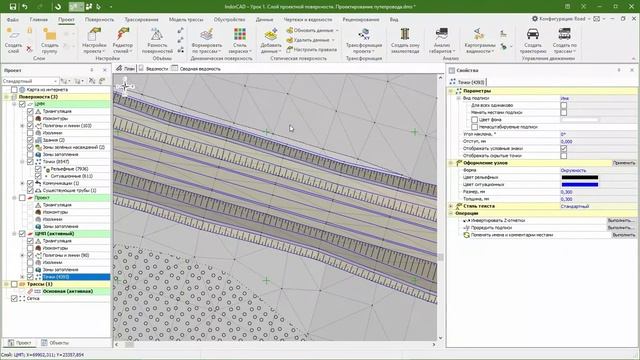Click План view icon above canvas
Image resolution: width=640 pixels, height=360 pixels.
click(x=119, y=69)
